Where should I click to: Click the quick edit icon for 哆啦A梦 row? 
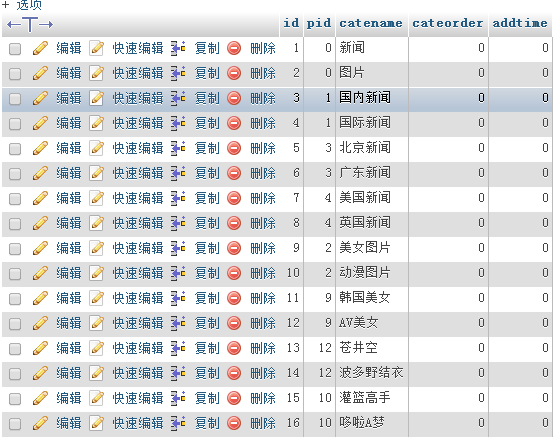pos(96,423)
